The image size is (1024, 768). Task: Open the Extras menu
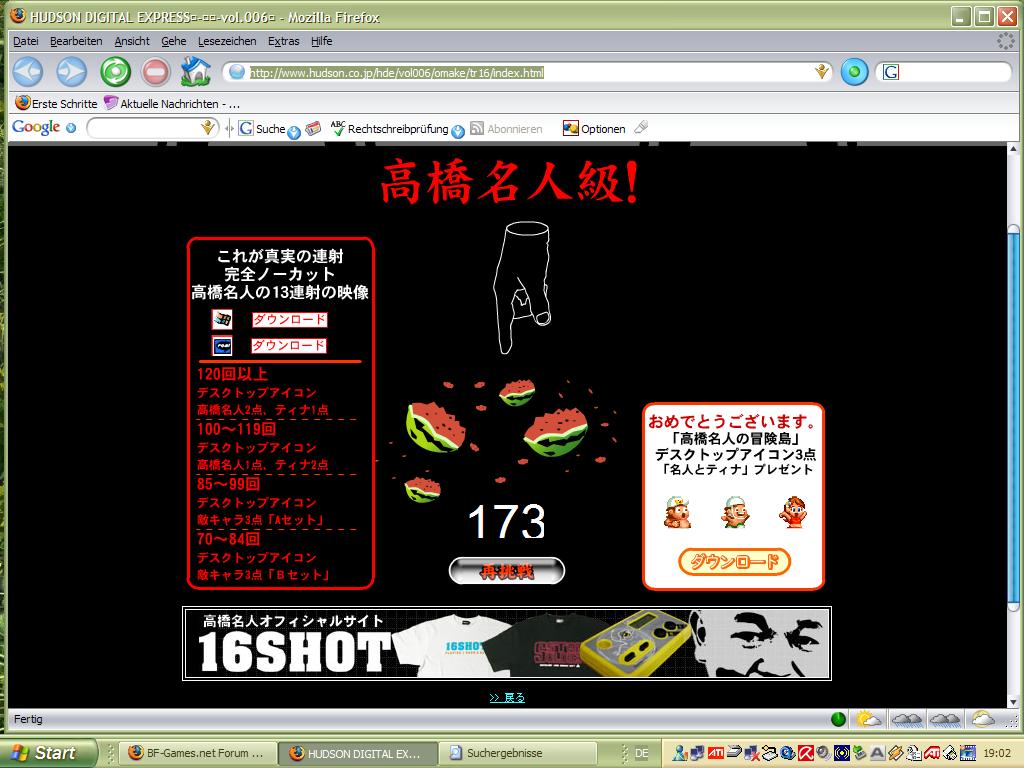[283, 41]
